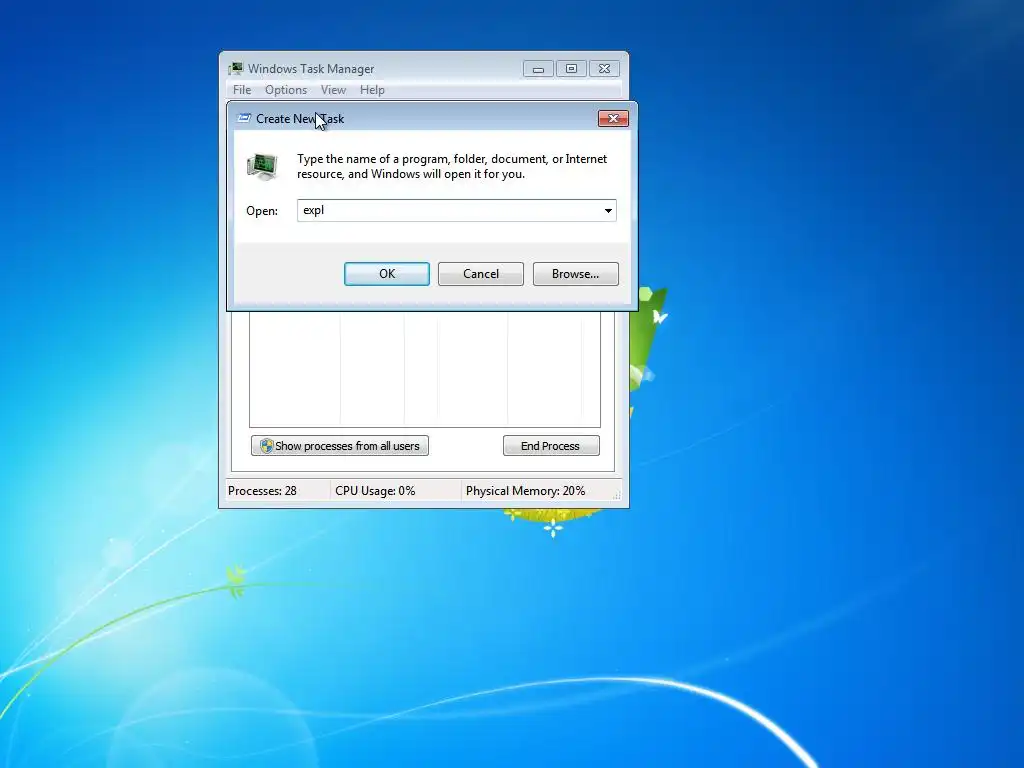Click the Task Manager title bar icon

pyautogui.click(x=236, y=69)
